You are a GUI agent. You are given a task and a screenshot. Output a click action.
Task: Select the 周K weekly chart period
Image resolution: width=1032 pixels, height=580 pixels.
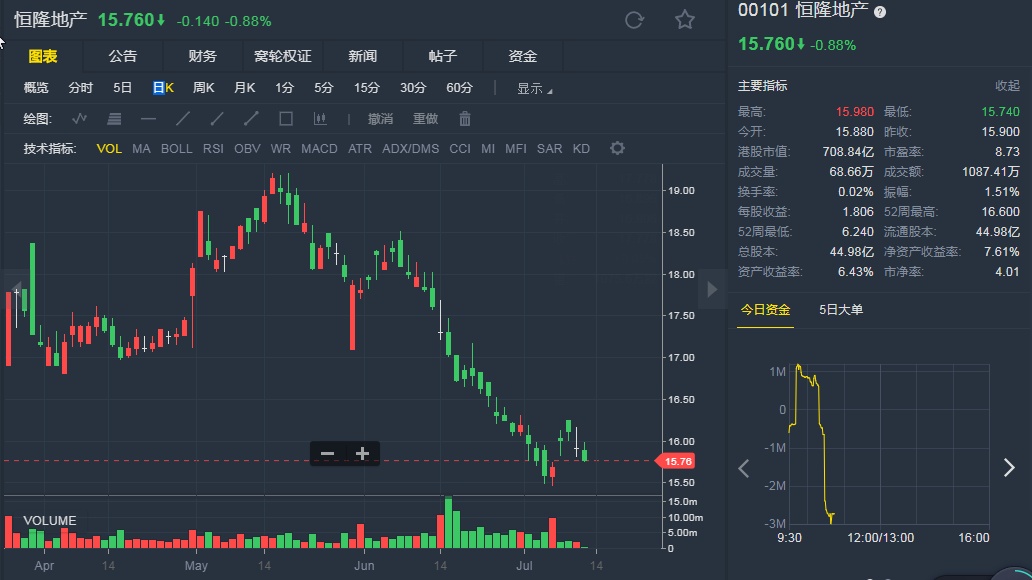coord(204,88)
